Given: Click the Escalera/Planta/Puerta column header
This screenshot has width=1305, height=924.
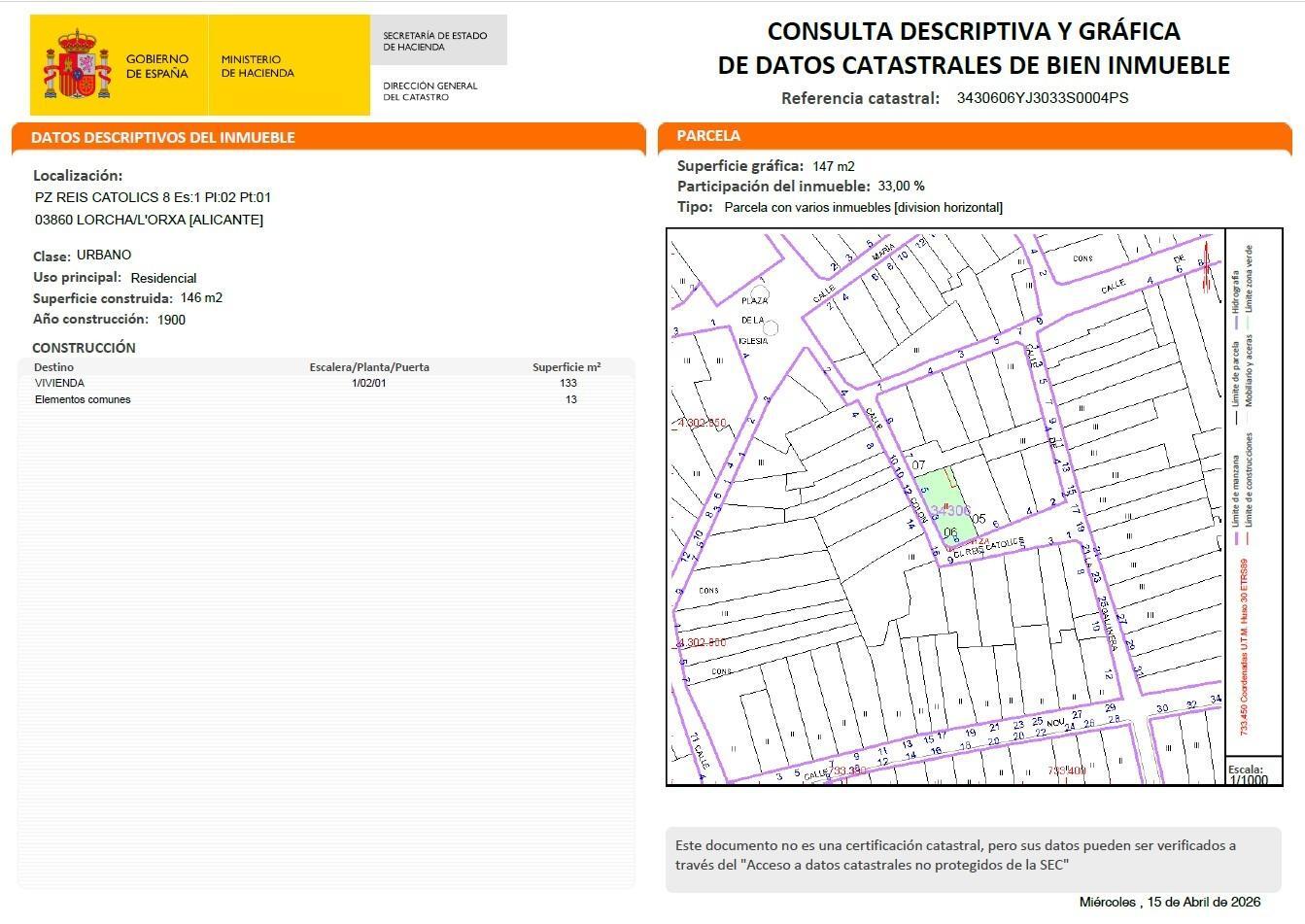Looking at the screenshot, I should (x=369, y=367).
